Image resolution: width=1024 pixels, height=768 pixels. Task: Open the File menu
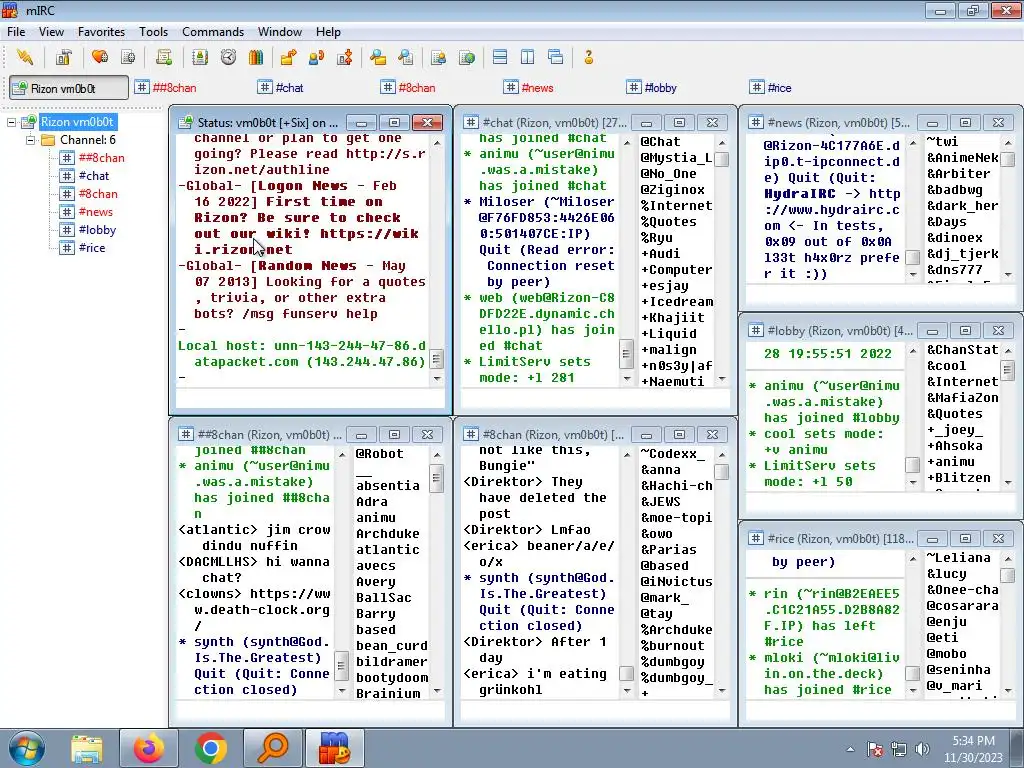point(16,31)
